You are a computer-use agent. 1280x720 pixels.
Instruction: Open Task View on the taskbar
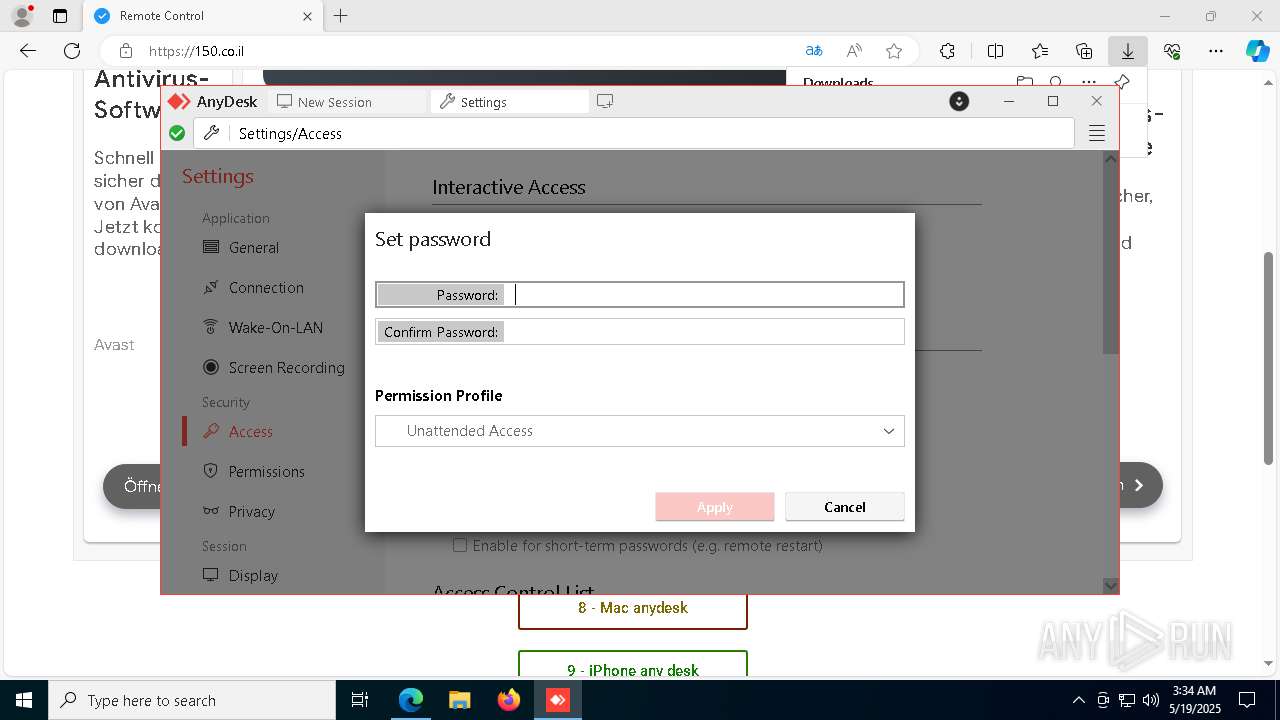361,700
